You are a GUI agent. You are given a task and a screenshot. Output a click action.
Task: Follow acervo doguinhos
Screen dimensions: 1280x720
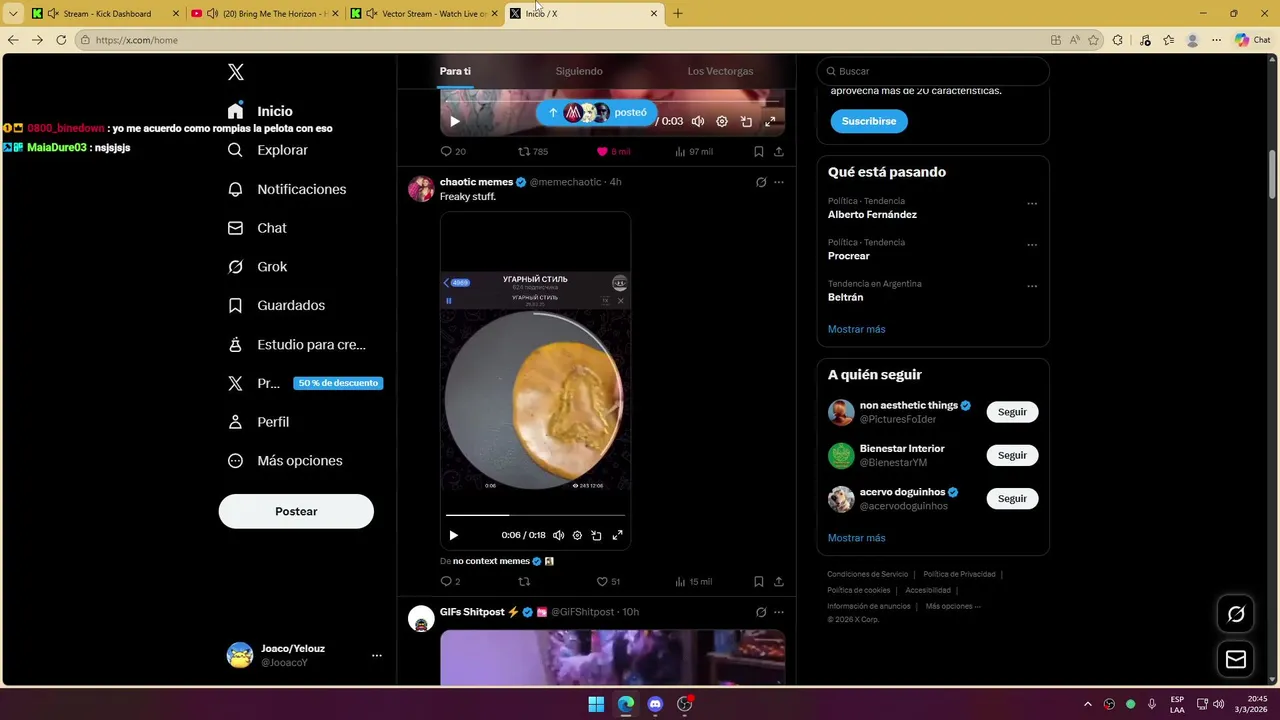tap(1012, 498)
